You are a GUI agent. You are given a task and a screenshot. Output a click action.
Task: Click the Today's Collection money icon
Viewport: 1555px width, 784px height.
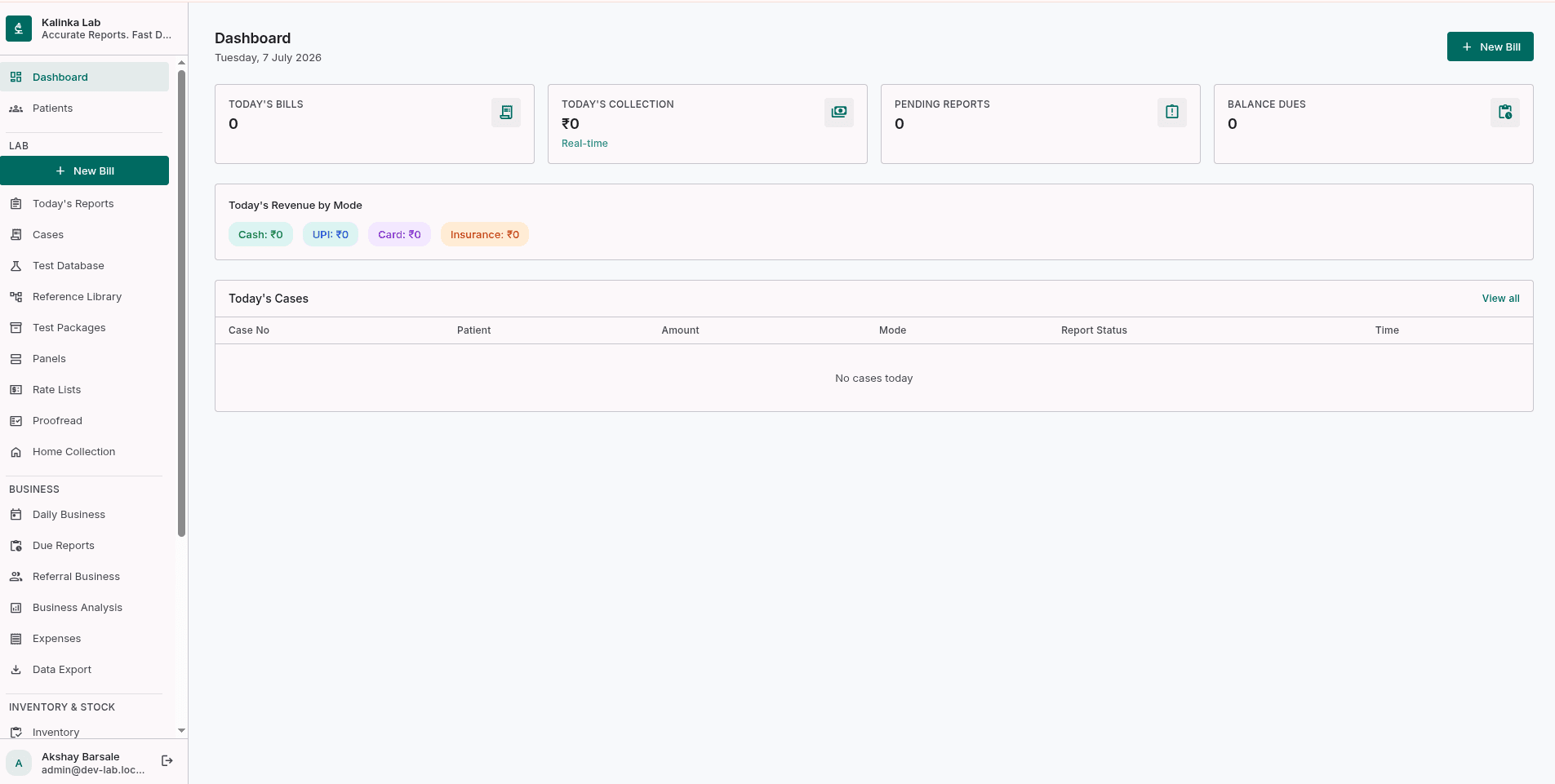[x=839, y=112]
